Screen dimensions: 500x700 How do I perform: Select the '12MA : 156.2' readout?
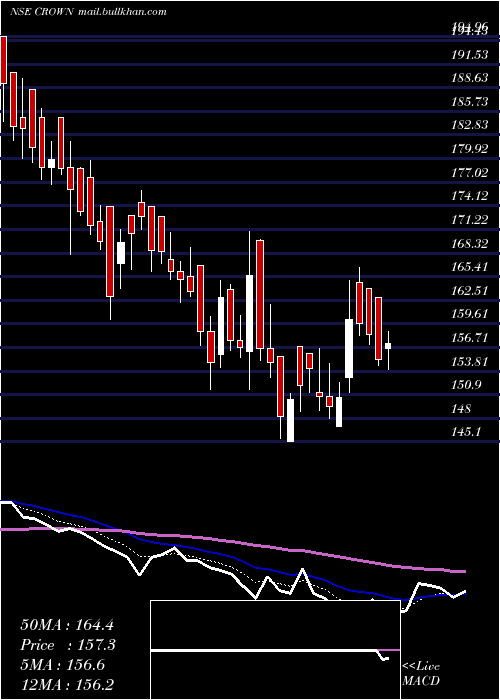tap(66, 684)
